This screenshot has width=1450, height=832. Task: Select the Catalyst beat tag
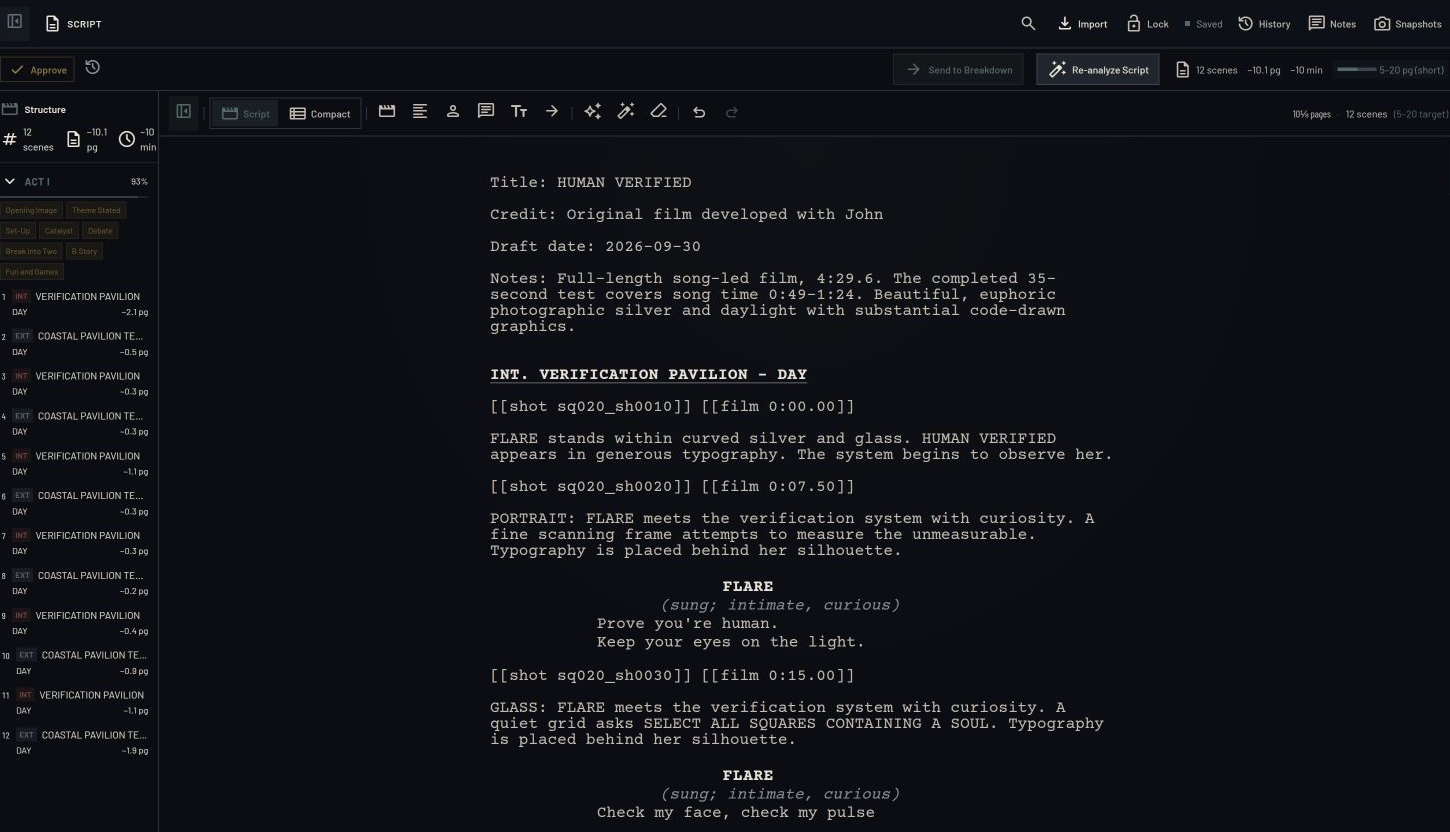[x=59, y=230]
